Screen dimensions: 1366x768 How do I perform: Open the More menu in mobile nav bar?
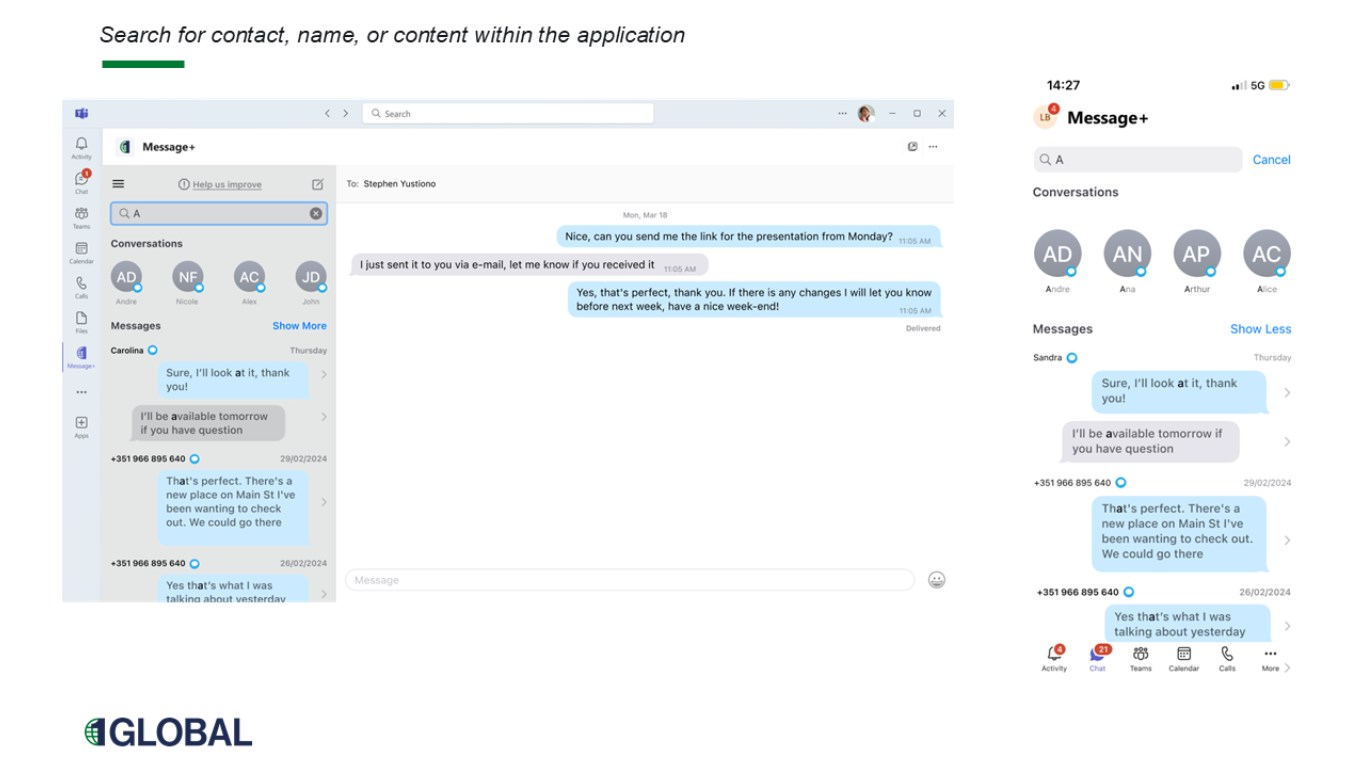1270,657
